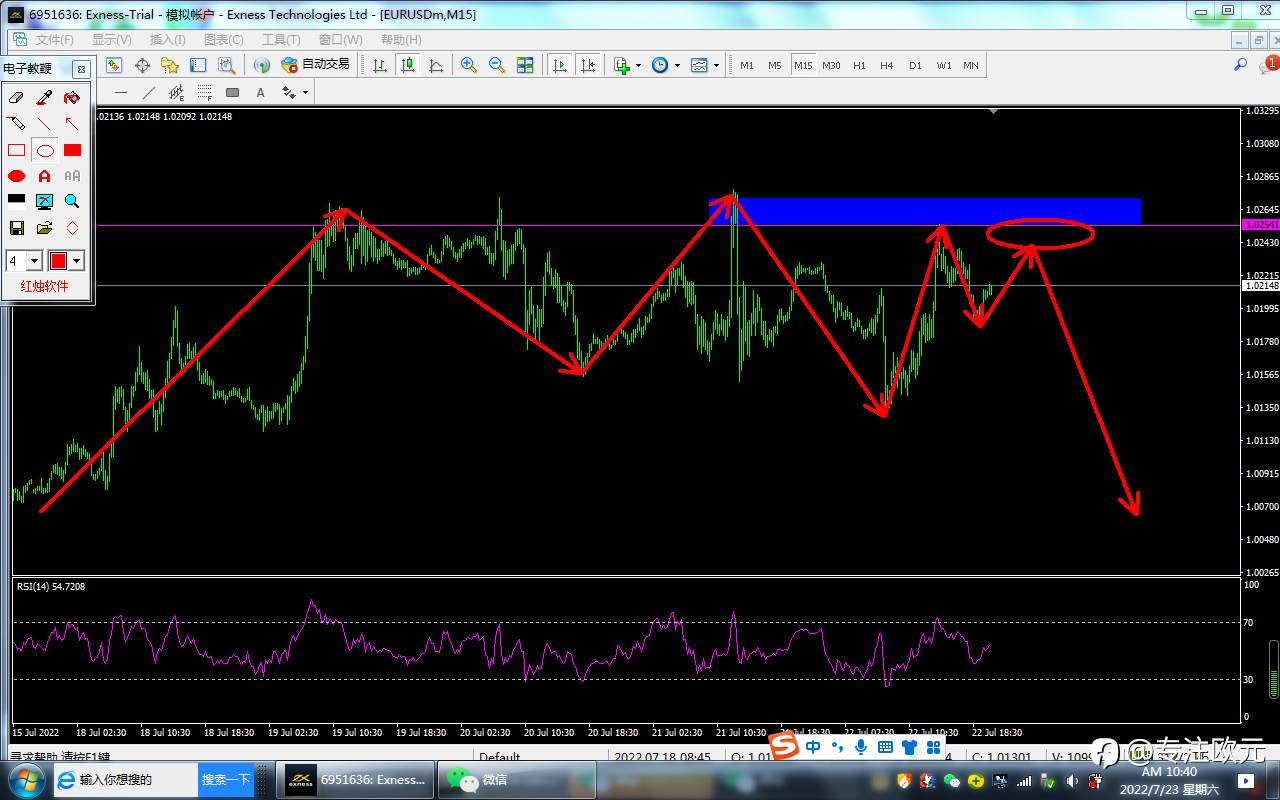Expand the indicators list dropdown arrow
The image size is (1280, 800).
[x=638, y=66]
